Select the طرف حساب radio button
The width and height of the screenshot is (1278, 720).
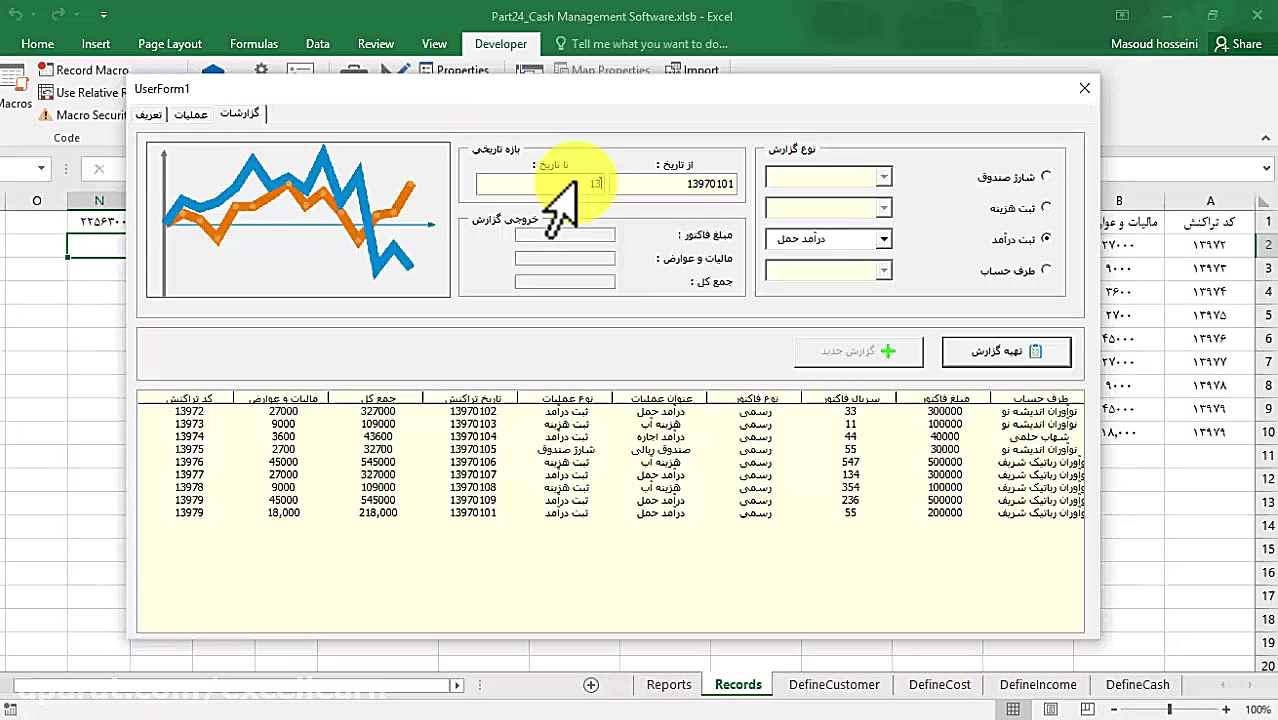coord(1046,269)
